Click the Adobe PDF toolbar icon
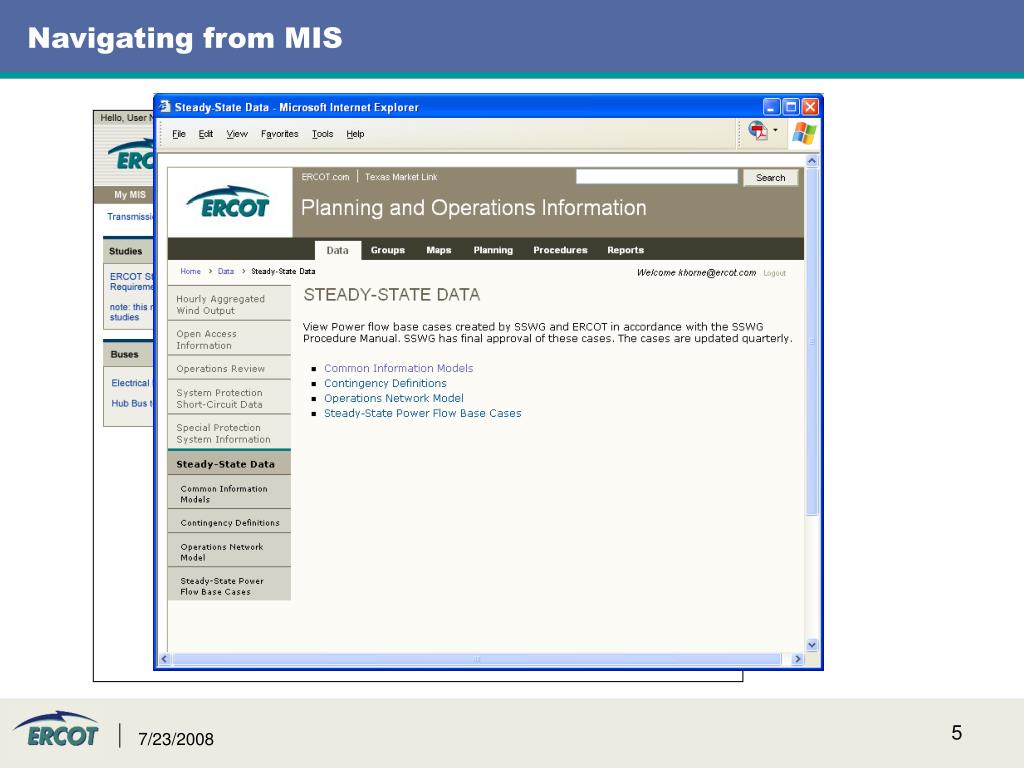Viewport: 1024px width, 768px height. point(758,131)
